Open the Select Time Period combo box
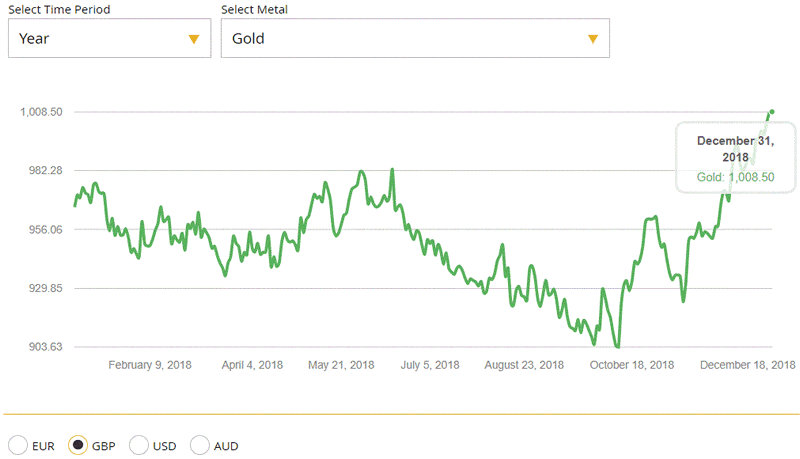Image resolution: width=800 pixels, height=459 pixels. 109,39
